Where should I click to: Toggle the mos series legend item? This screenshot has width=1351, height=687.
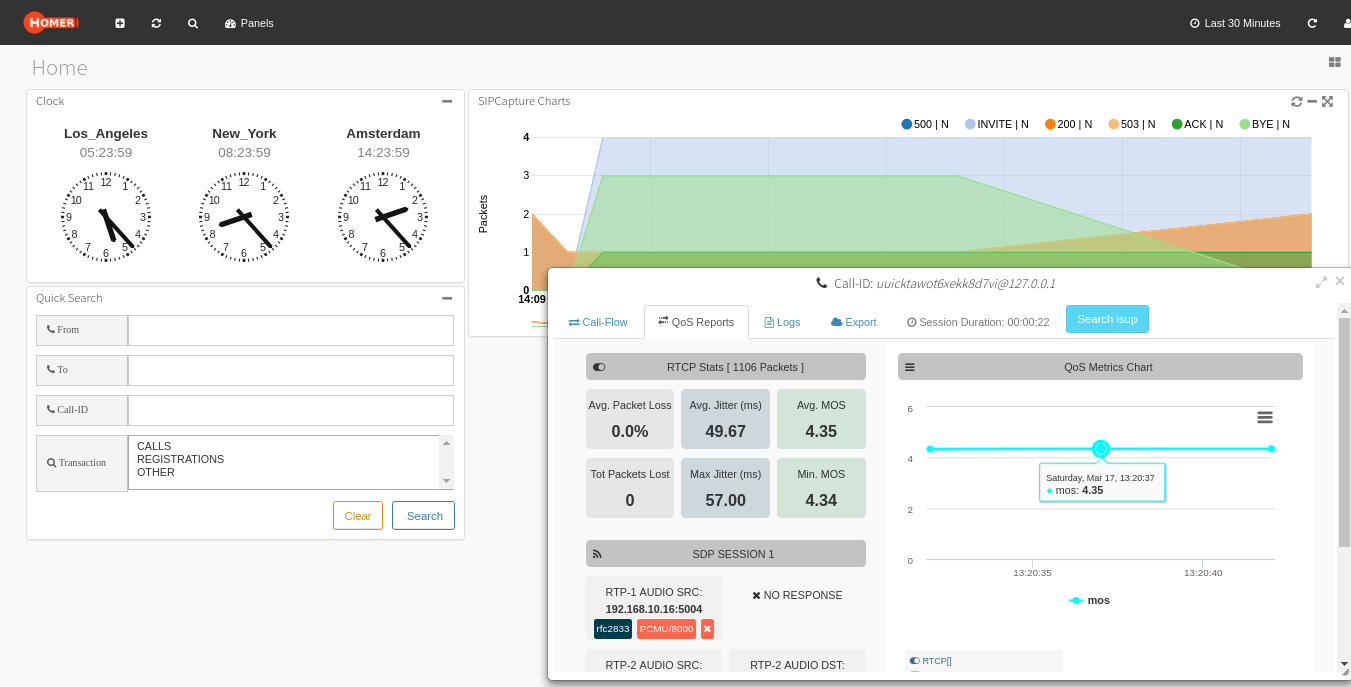point(1089,600)
